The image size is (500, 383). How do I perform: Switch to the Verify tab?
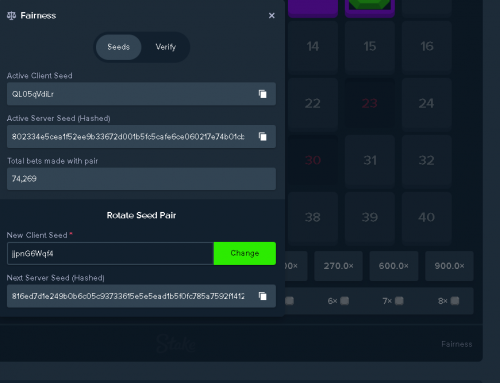pyautogui.click(x=166, y=47)
